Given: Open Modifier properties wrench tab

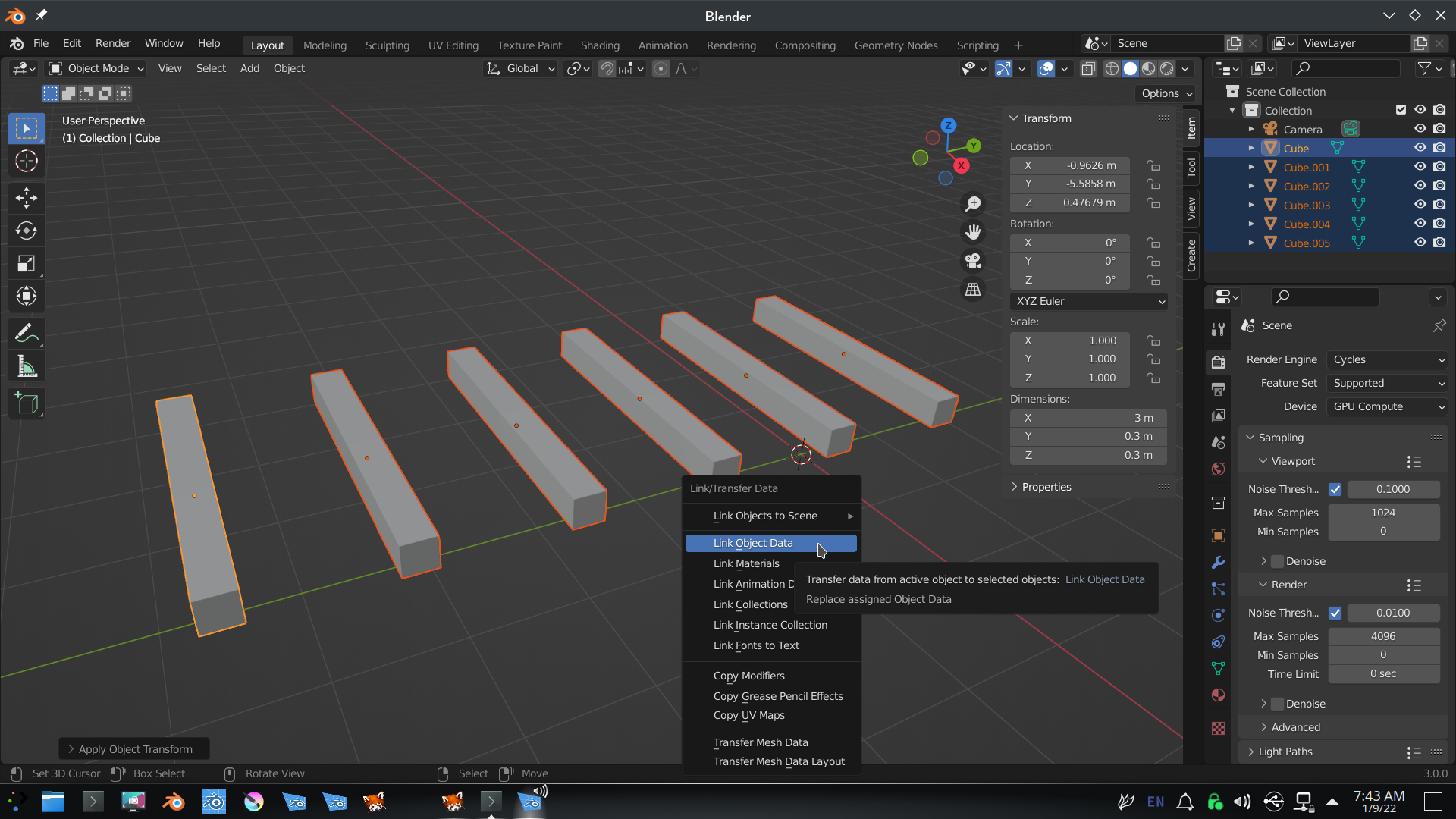Looking at the screenshot, I should (1218, 563).
